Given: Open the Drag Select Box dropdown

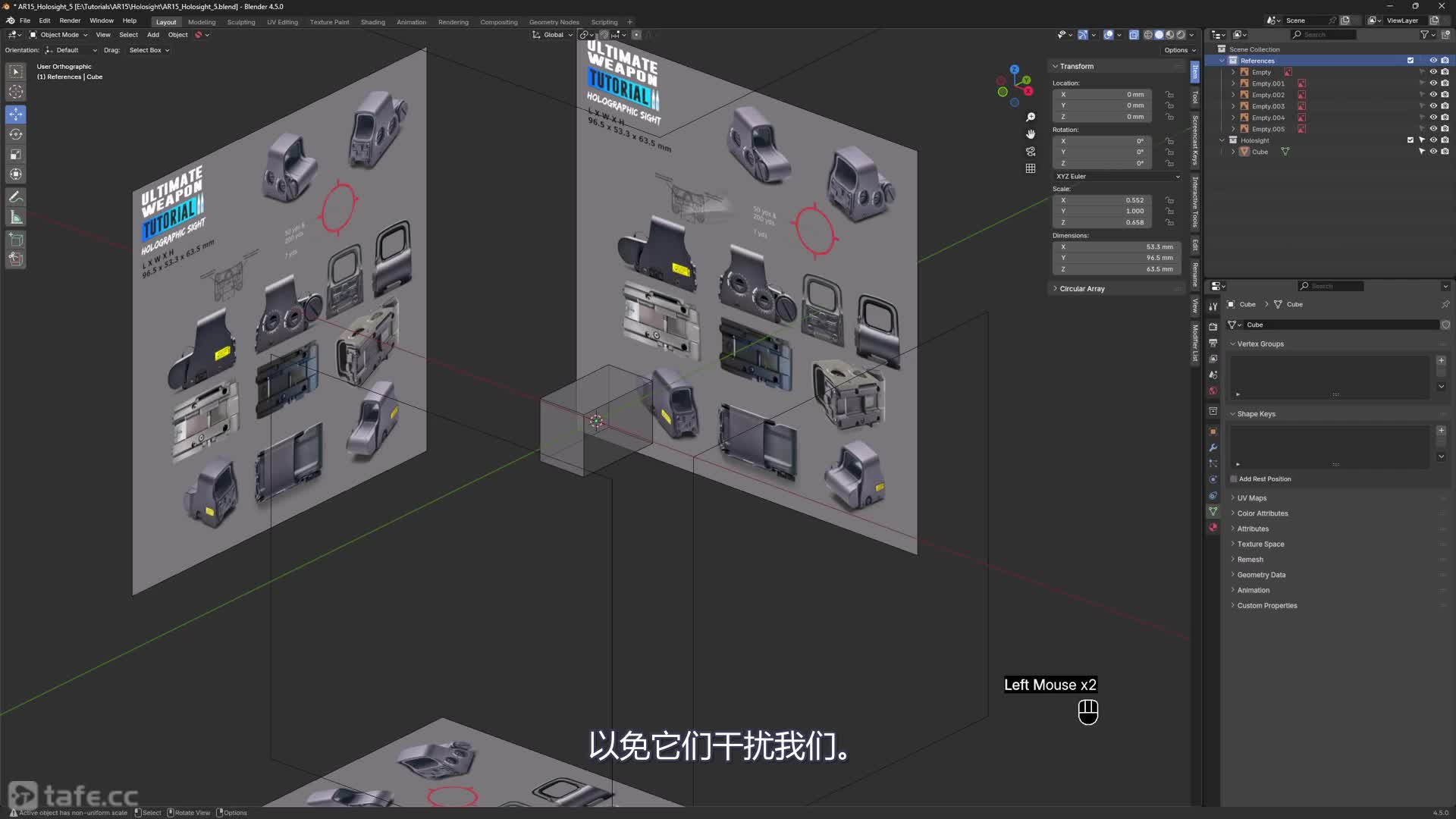Looking at the screenshot, I should pyautogui.click(x=148, y=50).
